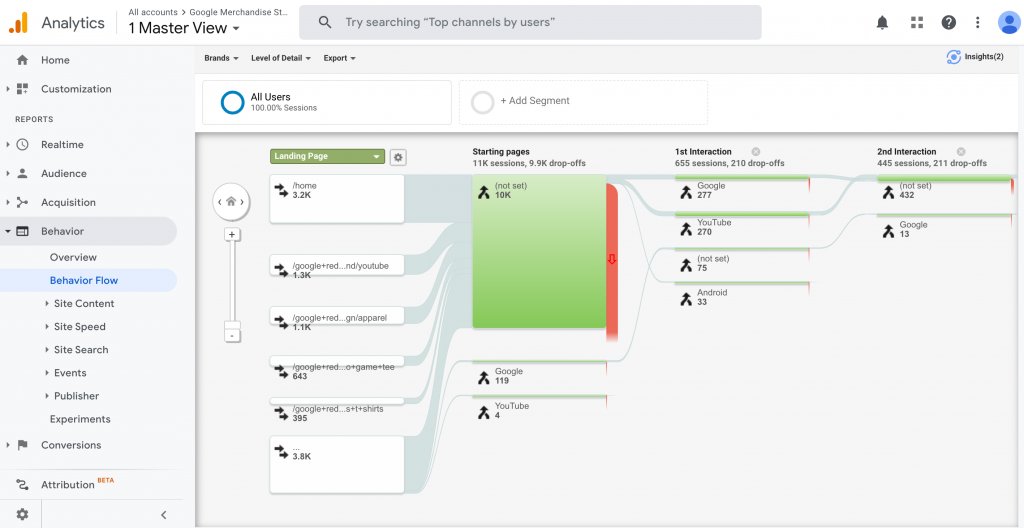Open Admin settings gear in sidebar
This screenshot has width=1024, height=528.
[22, 514]
